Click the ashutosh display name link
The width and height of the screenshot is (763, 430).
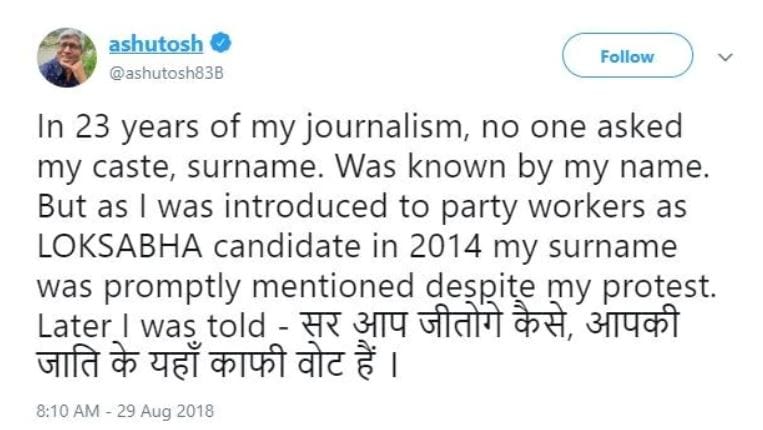(x=155, y=43)
